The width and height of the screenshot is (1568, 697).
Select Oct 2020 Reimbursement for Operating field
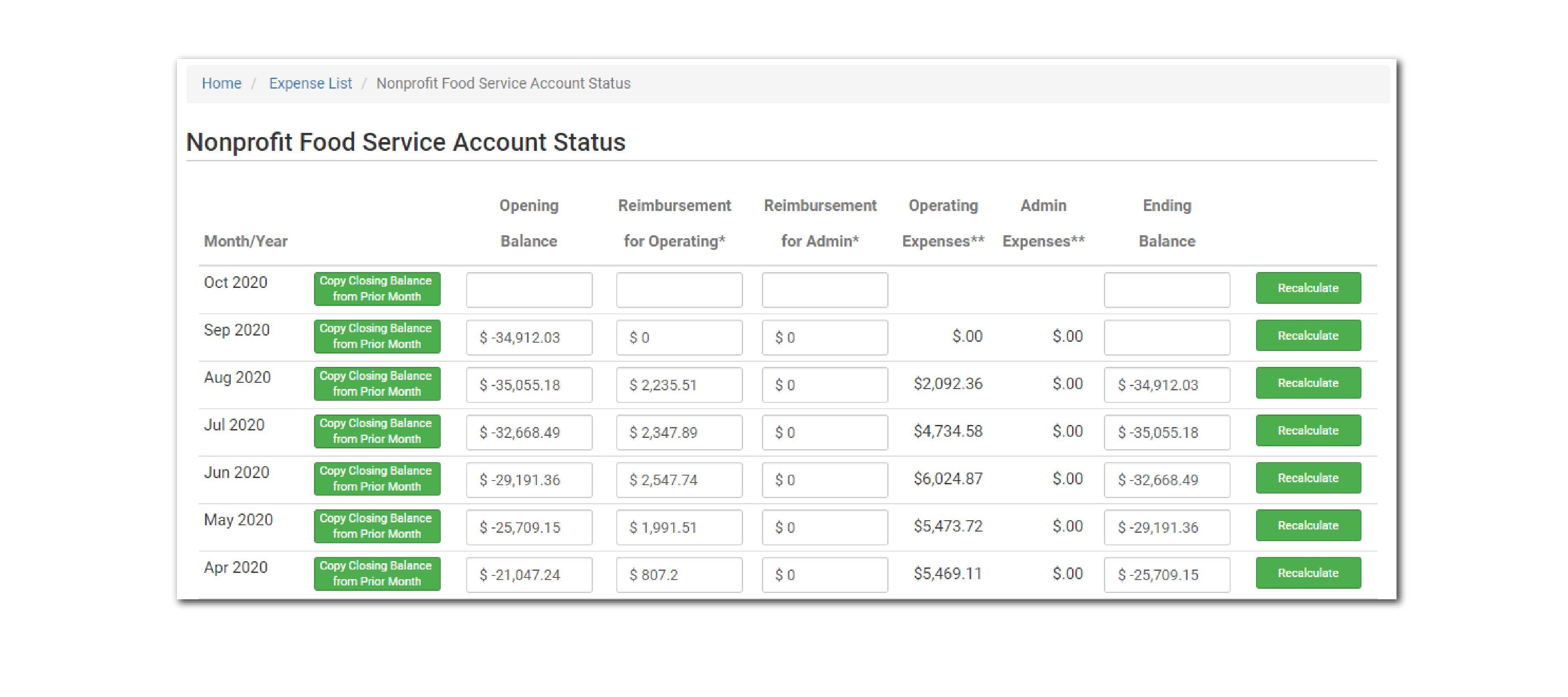[x=679, y=290]
